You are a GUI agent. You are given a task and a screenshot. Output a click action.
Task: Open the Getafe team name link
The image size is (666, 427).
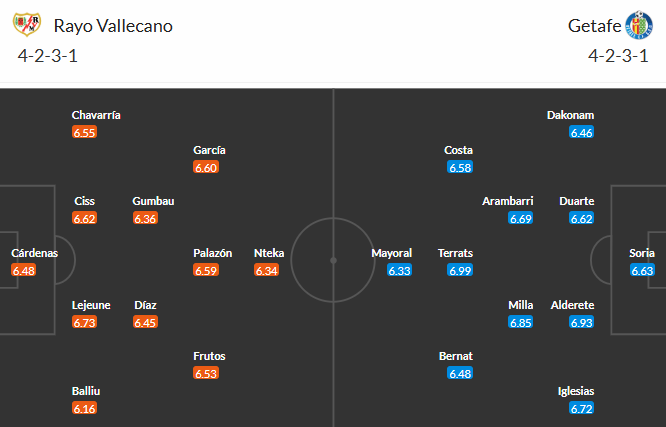[594, 26]
